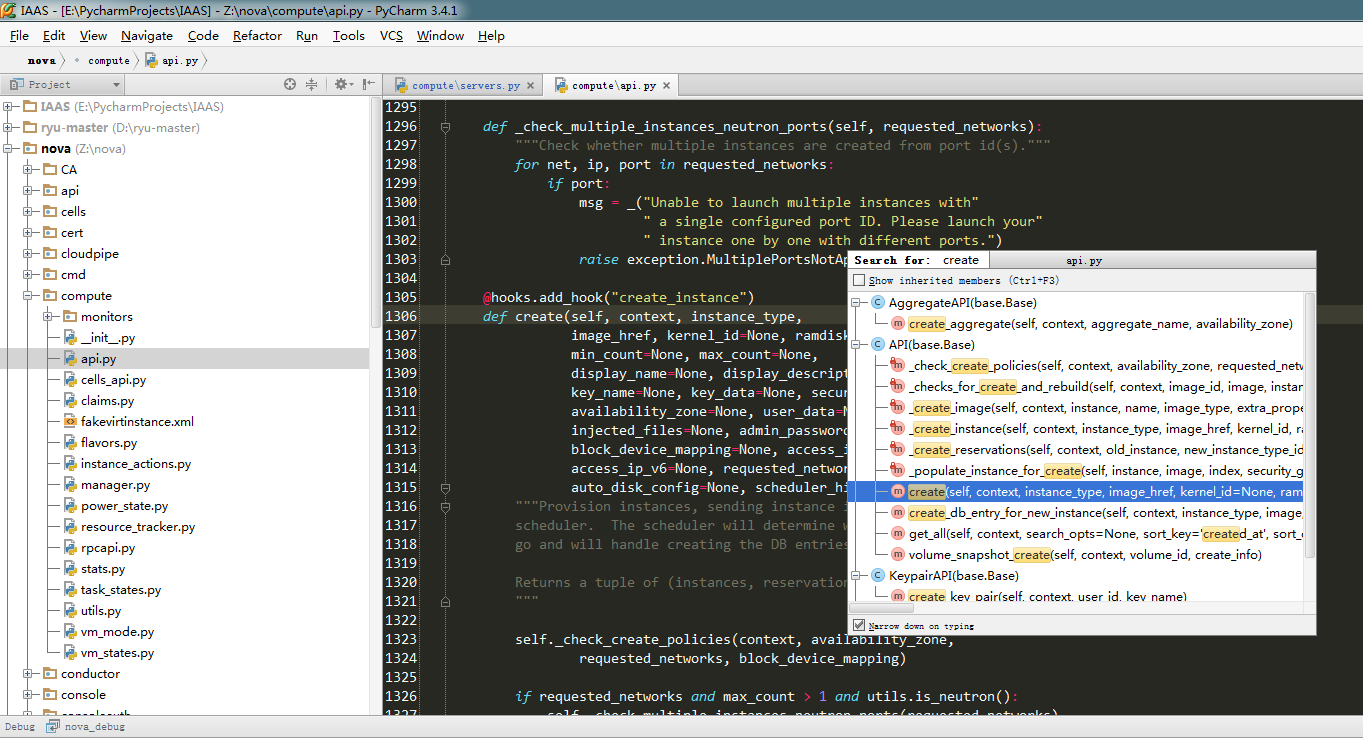
Task: Open the VCS menu
Action: pyautogui.click(x=391, y=35)
